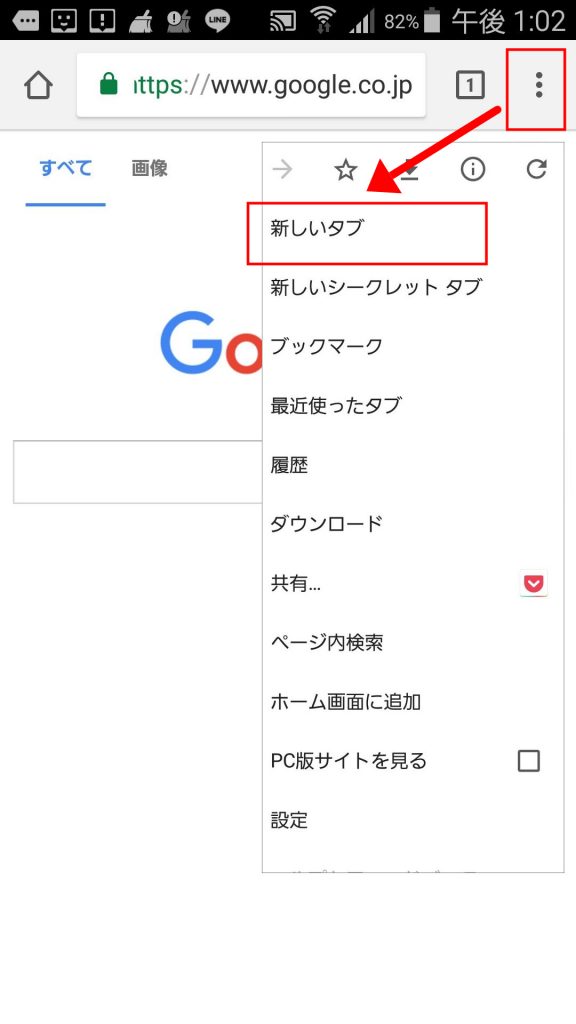Viewport: 576px width, 1024px height.
Task: Open the tab switcher showing 1 tab
Action: (470, 86)
